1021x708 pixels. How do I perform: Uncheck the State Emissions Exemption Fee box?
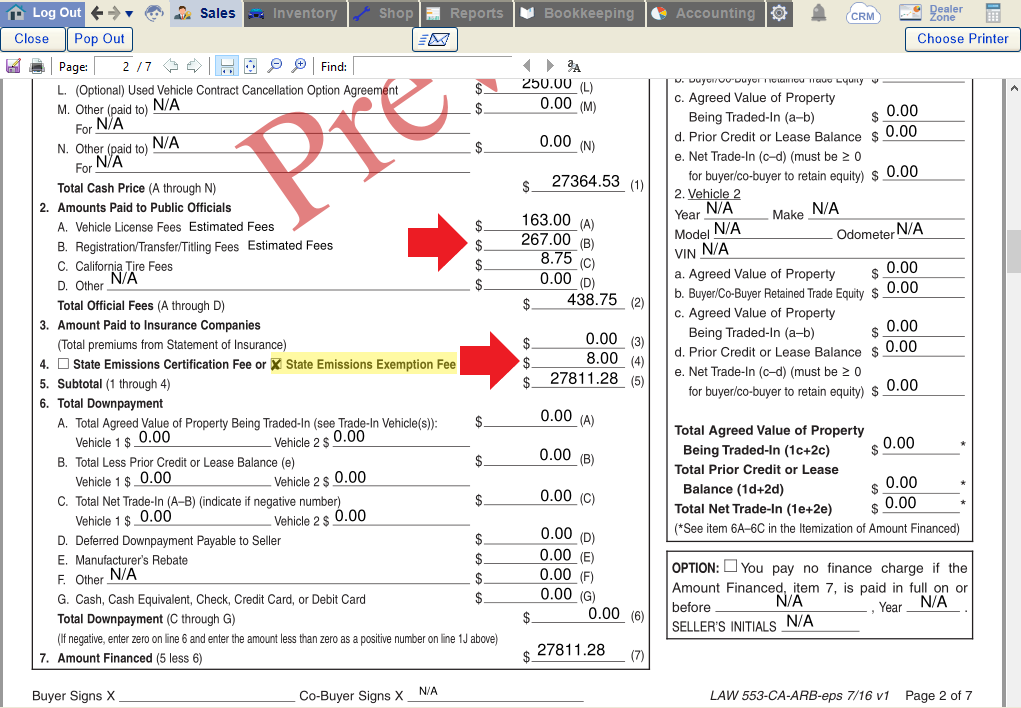pos(277,364)
